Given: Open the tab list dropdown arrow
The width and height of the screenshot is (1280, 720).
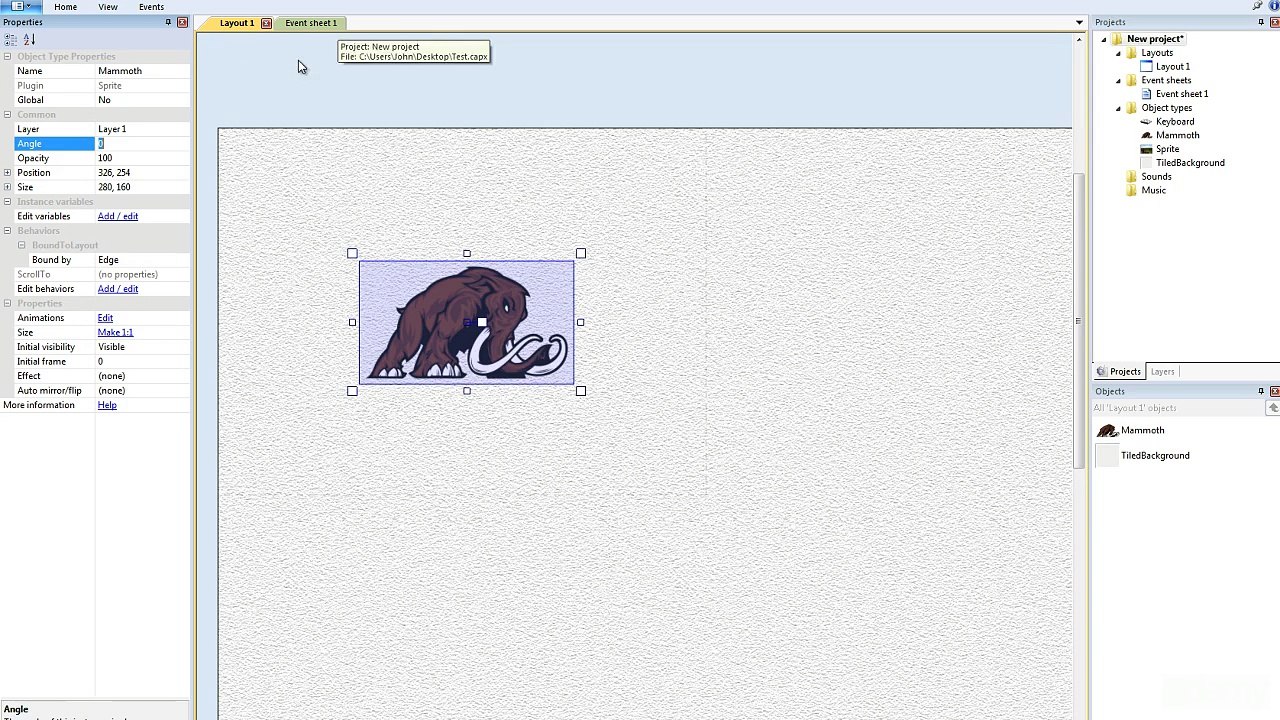Looking at the screenshot, I should (x=1079, y=22).
